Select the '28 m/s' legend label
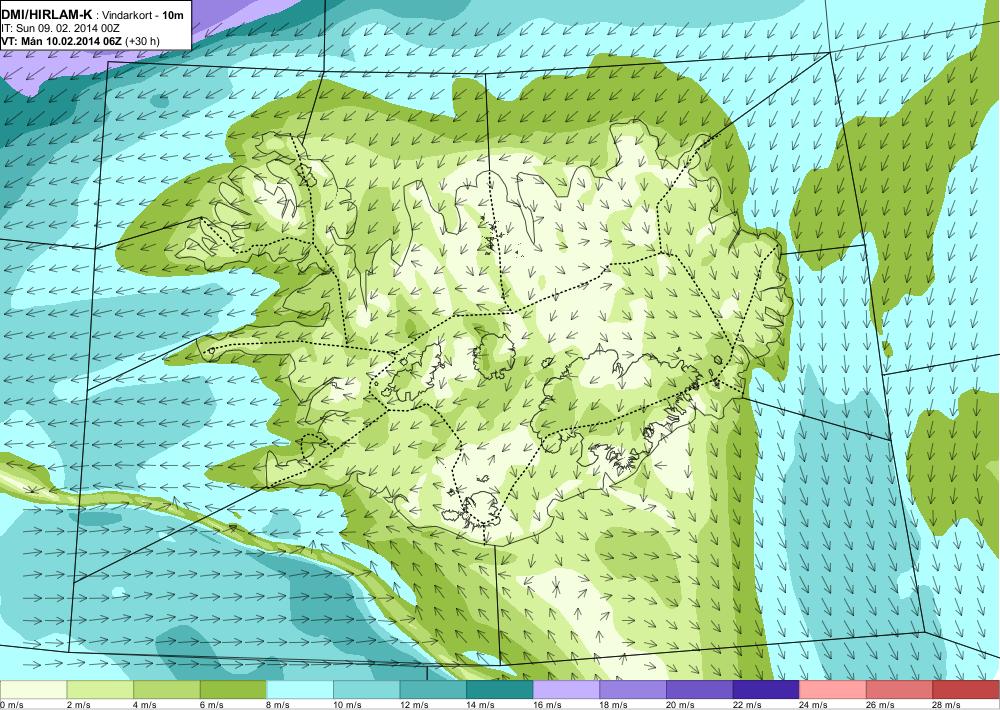This screenshot has height=710, width=1000. pyautogui.click(x=947, y=705)
